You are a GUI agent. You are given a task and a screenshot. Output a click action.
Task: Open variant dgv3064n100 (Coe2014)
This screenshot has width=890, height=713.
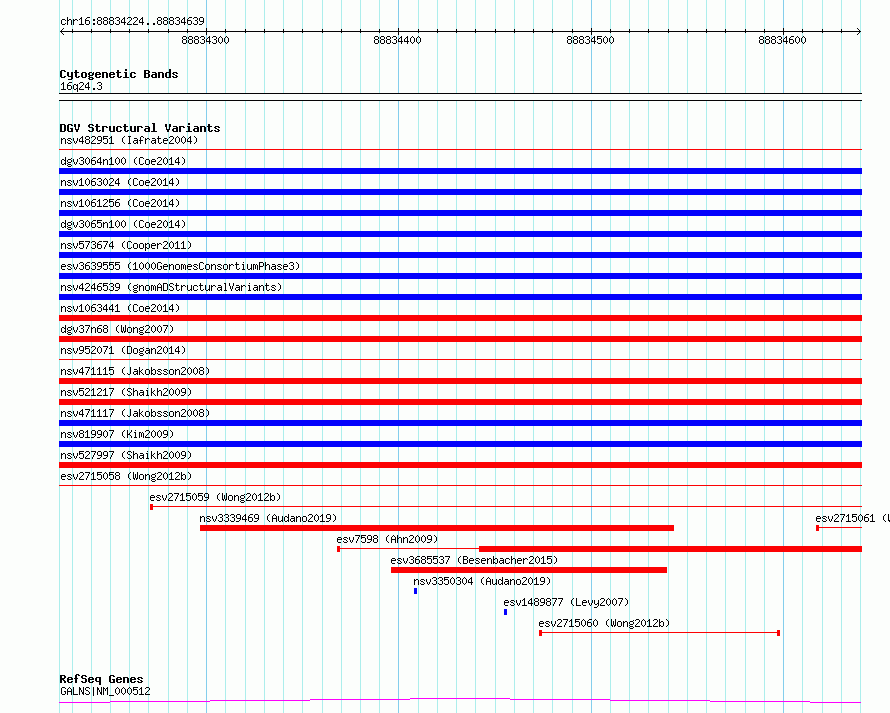(123, 161)
